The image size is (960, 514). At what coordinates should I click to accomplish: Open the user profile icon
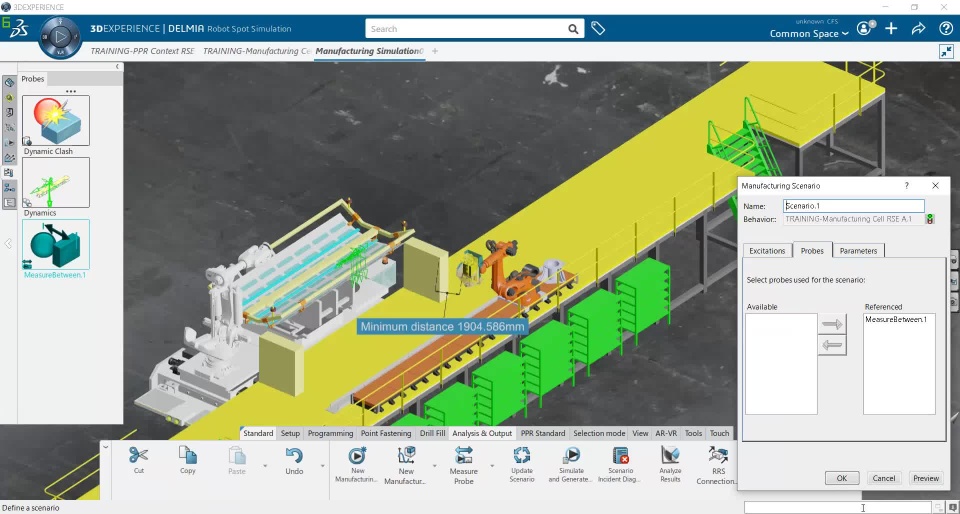click(x=864, y=28)
